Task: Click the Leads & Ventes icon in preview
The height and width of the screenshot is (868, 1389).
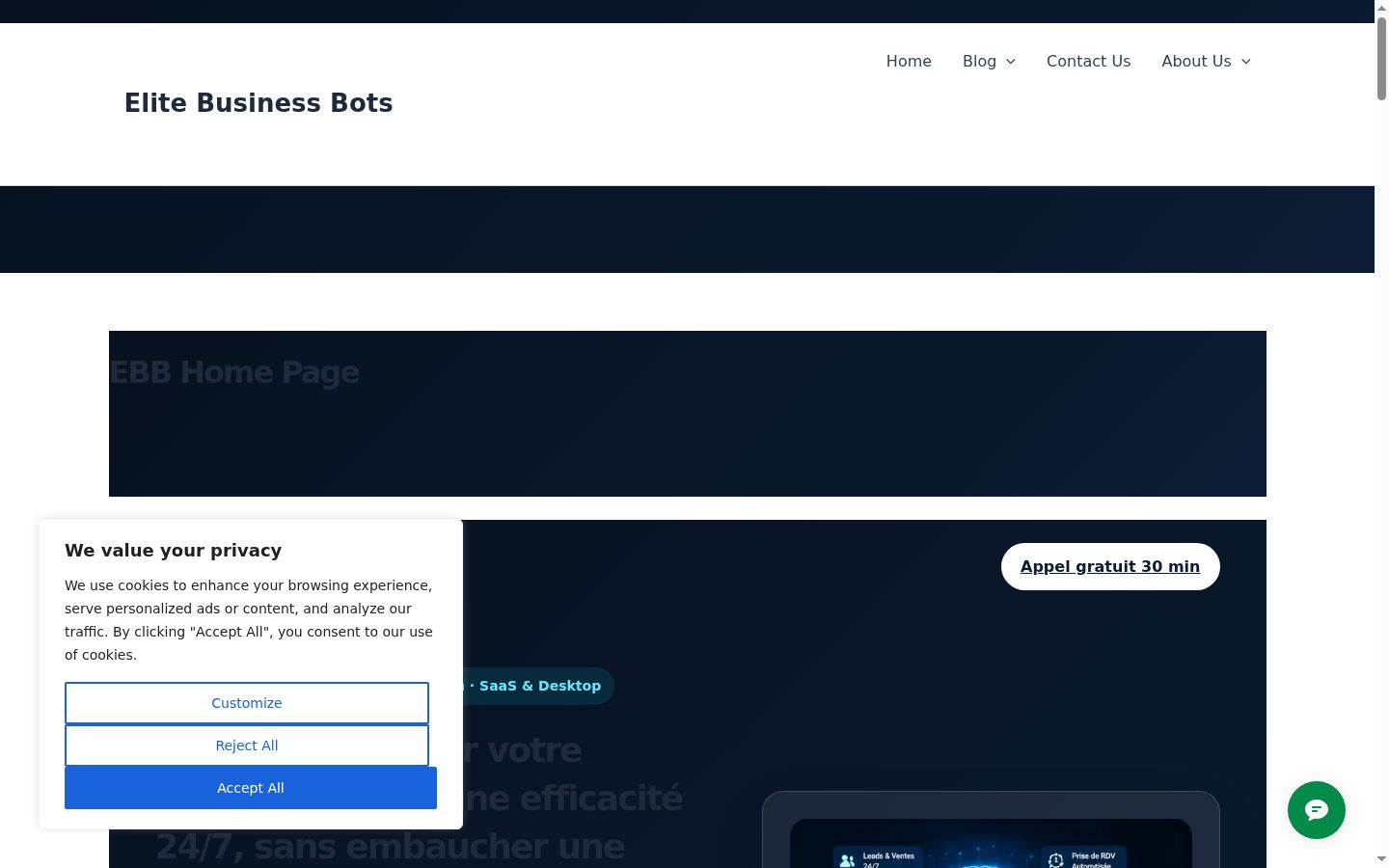Action: tap(847, 860)
